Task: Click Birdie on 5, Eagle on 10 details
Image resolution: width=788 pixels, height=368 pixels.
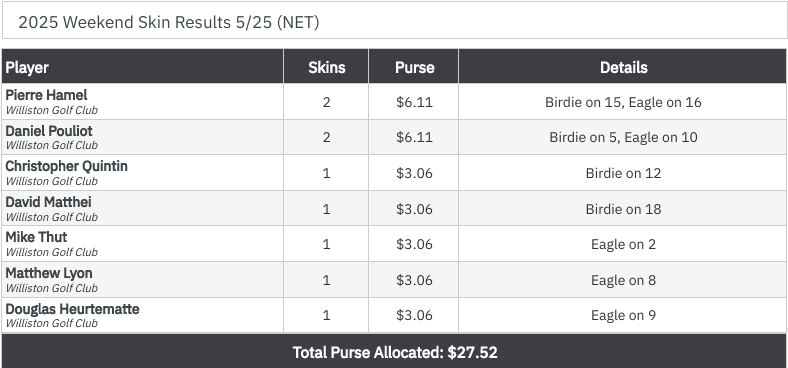Action: click(623, 137)
